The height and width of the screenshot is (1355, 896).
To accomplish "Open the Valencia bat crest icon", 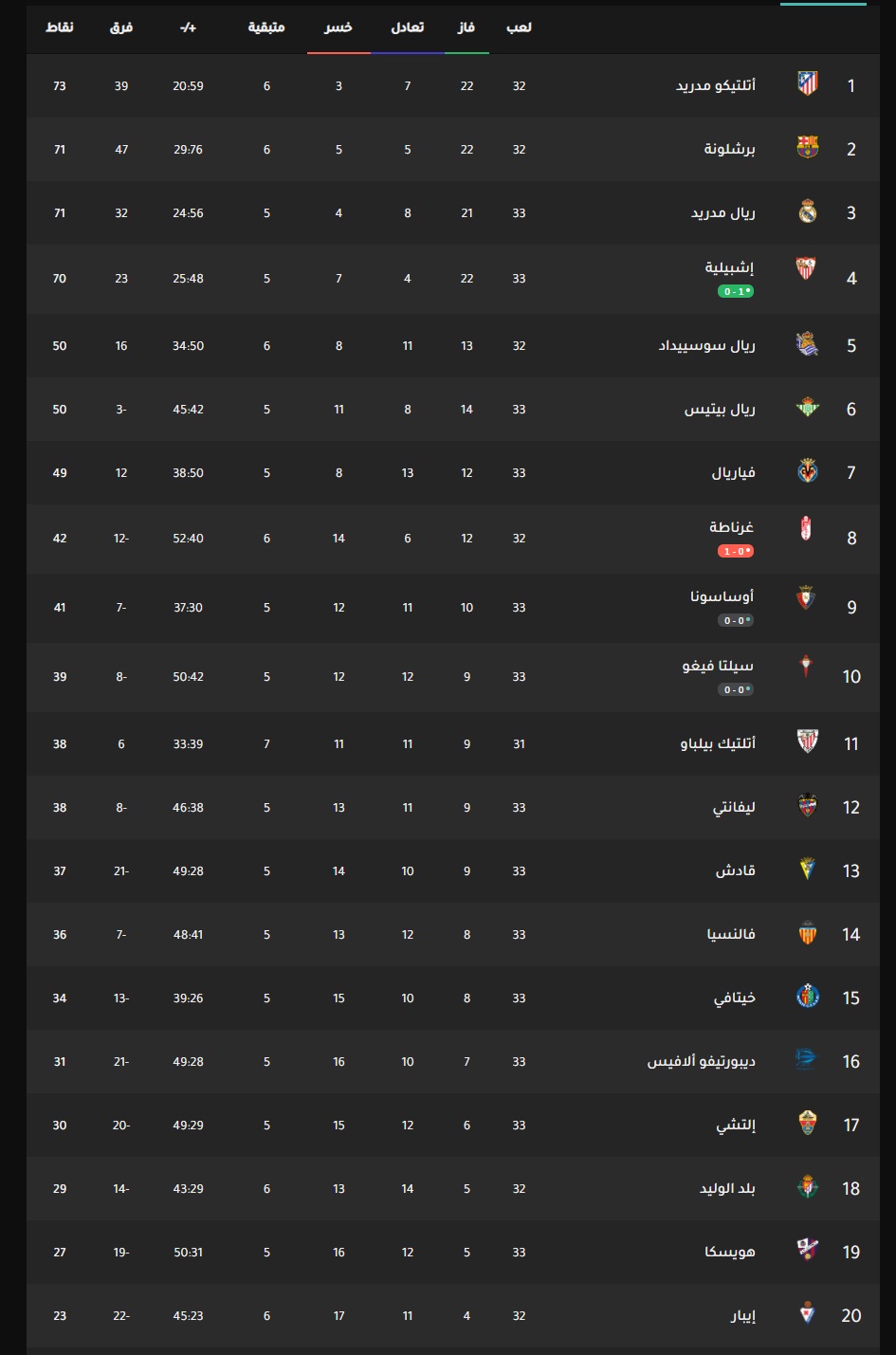I will [x=807, y=933].
